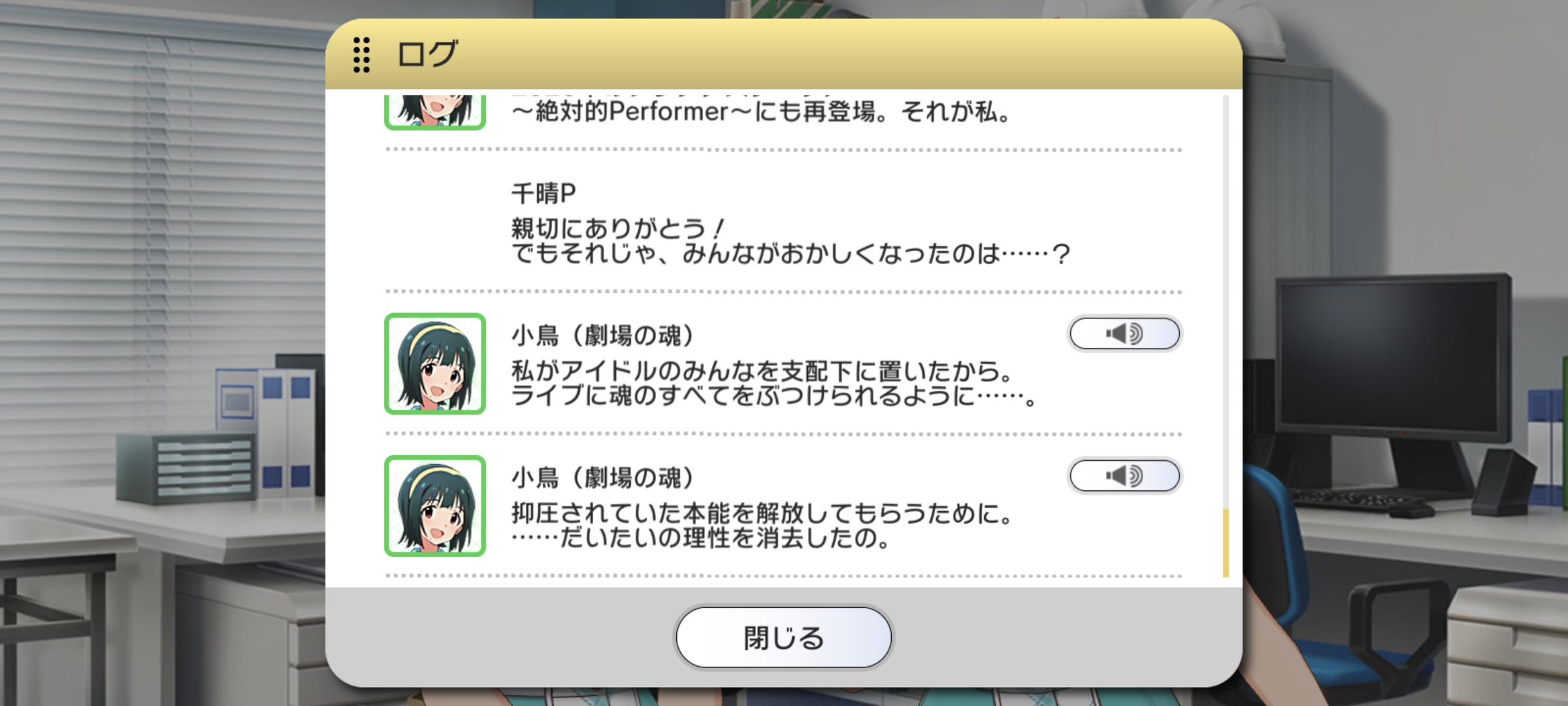Play voice for the 私がアイドルのみんなを line
1568x706 pixels.
coord(1124,333)
